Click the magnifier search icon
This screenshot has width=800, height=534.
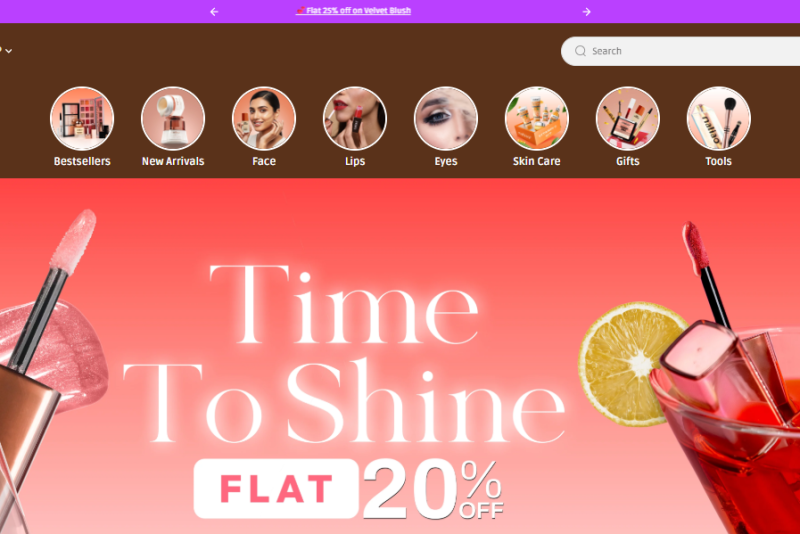click(580, 51)
